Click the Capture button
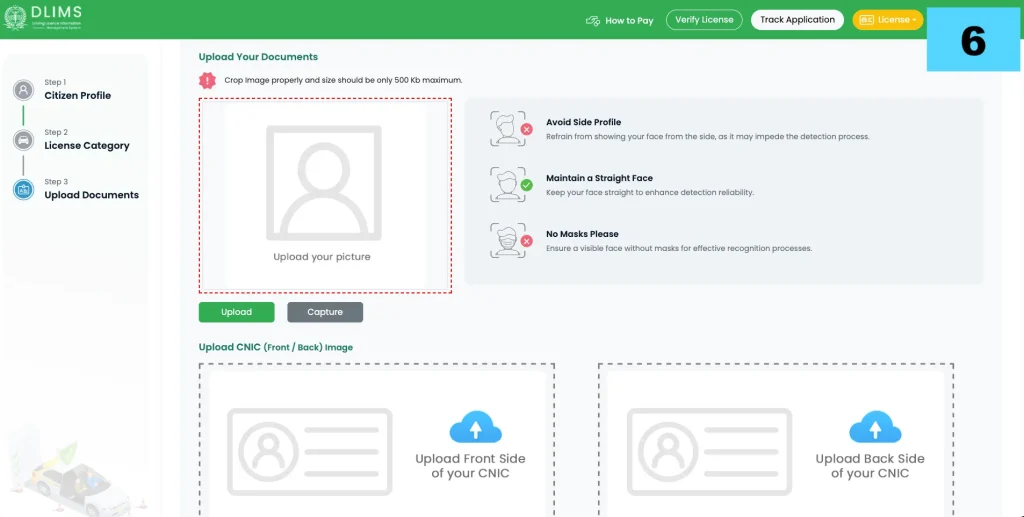The image size is (1024, 517). [x=325, y=312]
